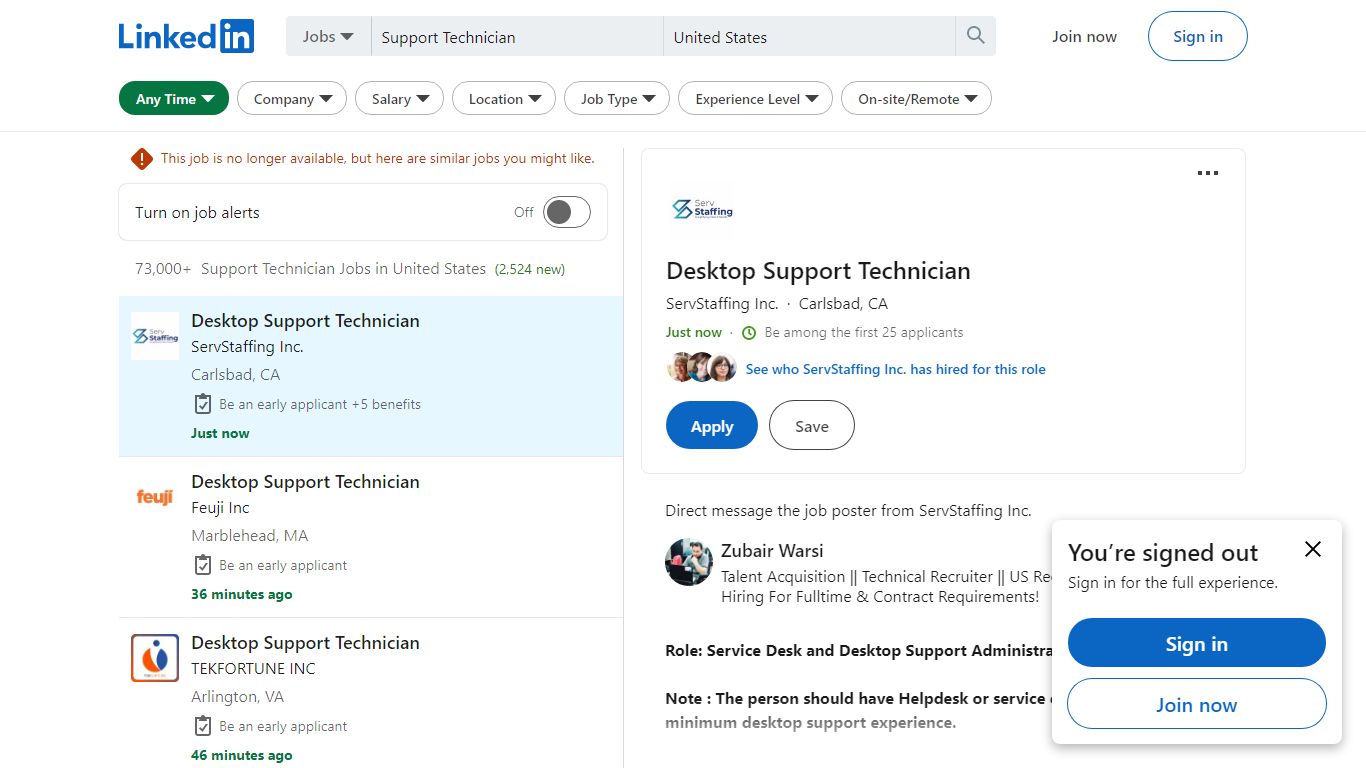This screenshot has height=768, width=1366.
Task: Click the '46 minutes ago' timestamp
Action: pos(242,755)
